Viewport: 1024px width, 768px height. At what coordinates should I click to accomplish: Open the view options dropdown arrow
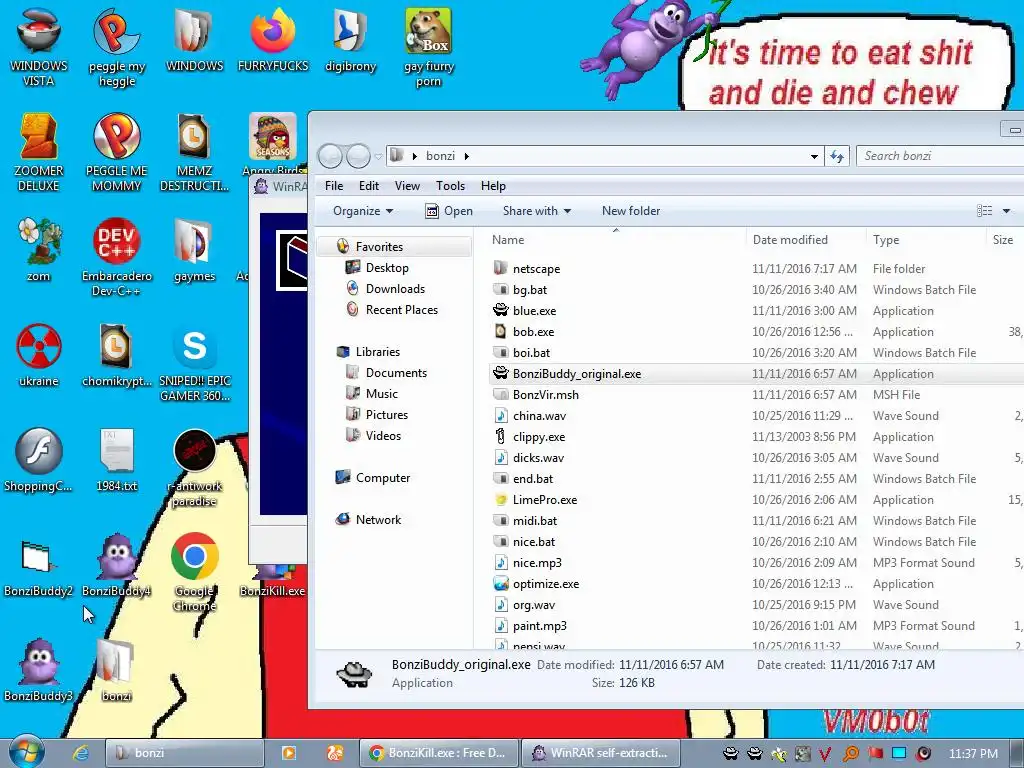[x=1006, y=211]
